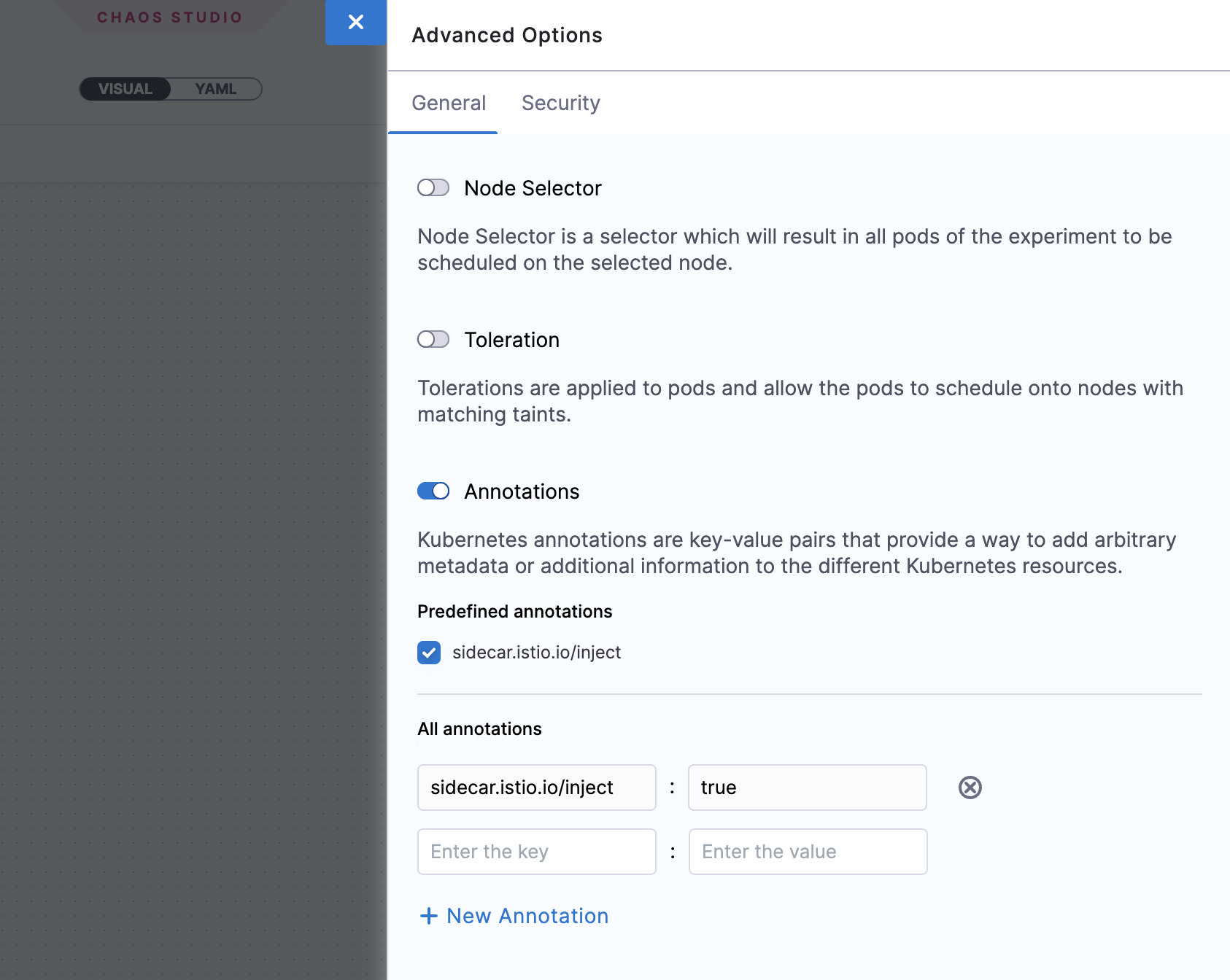This screenshot has width=1230, height=980.
Task: Enable the Node Selector switch
Action: coord(433,188)
